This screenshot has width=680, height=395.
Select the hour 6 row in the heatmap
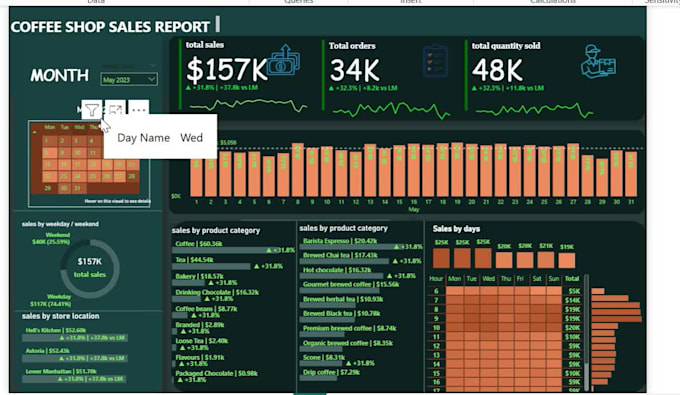504,291
